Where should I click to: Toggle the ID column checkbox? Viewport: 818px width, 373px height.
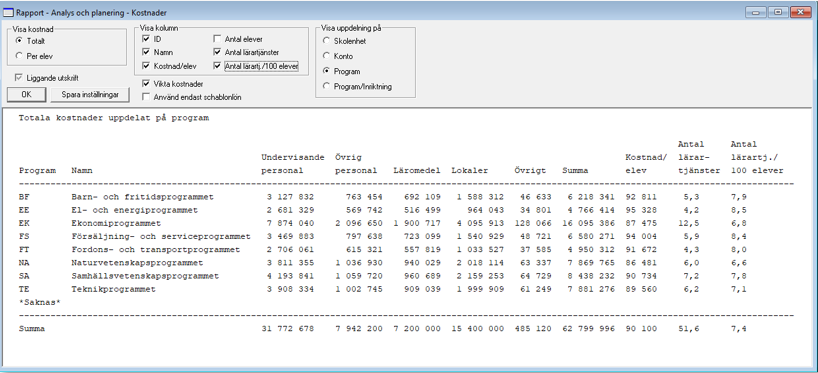click(146, 39)
